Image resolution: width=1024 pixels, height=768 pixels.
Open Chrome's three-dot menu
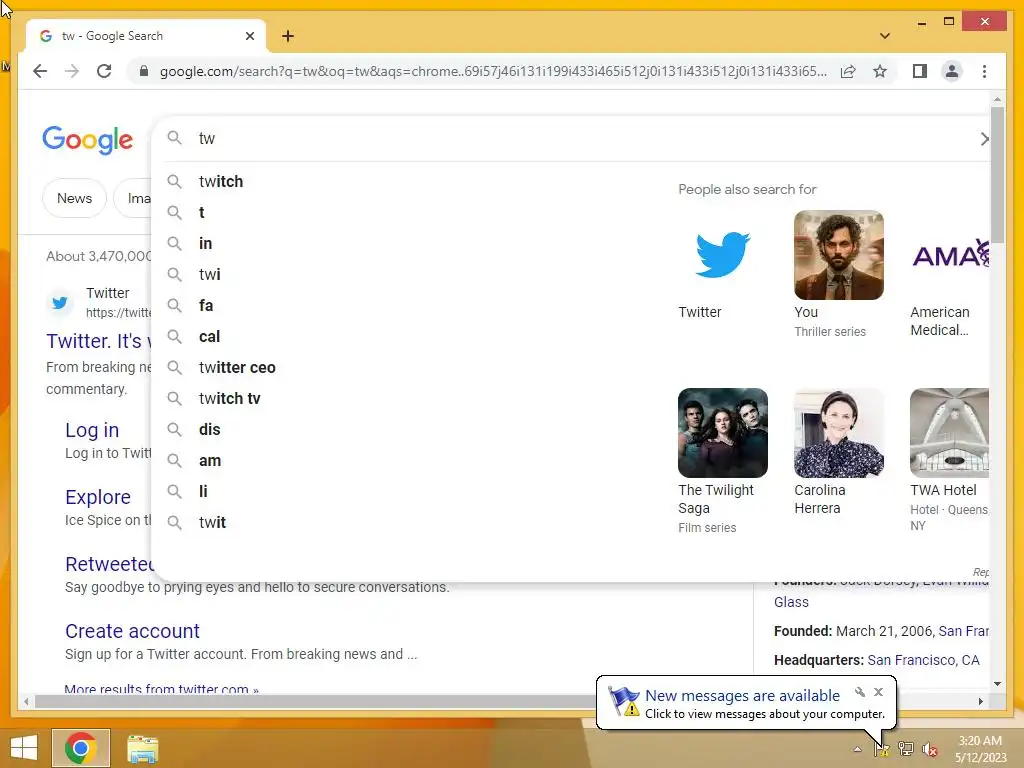984,71
